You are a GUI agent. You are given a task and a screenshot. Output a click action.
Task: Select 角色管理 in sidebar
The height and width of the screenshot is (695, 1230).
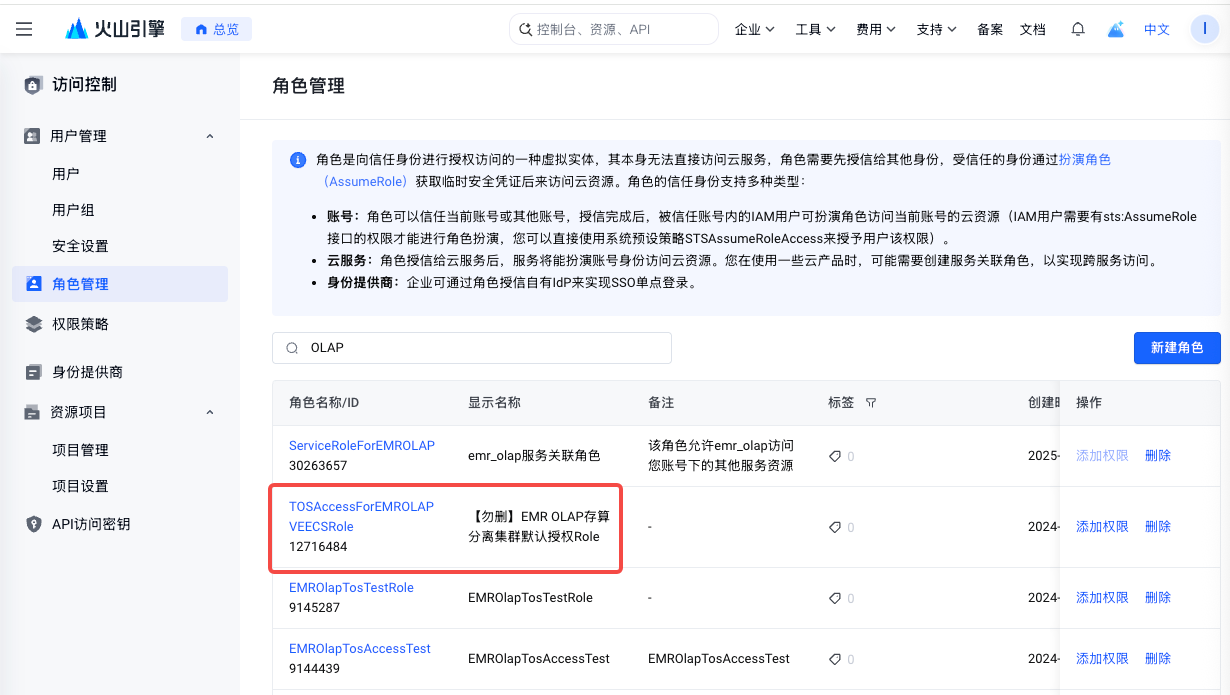click(120, 284)
